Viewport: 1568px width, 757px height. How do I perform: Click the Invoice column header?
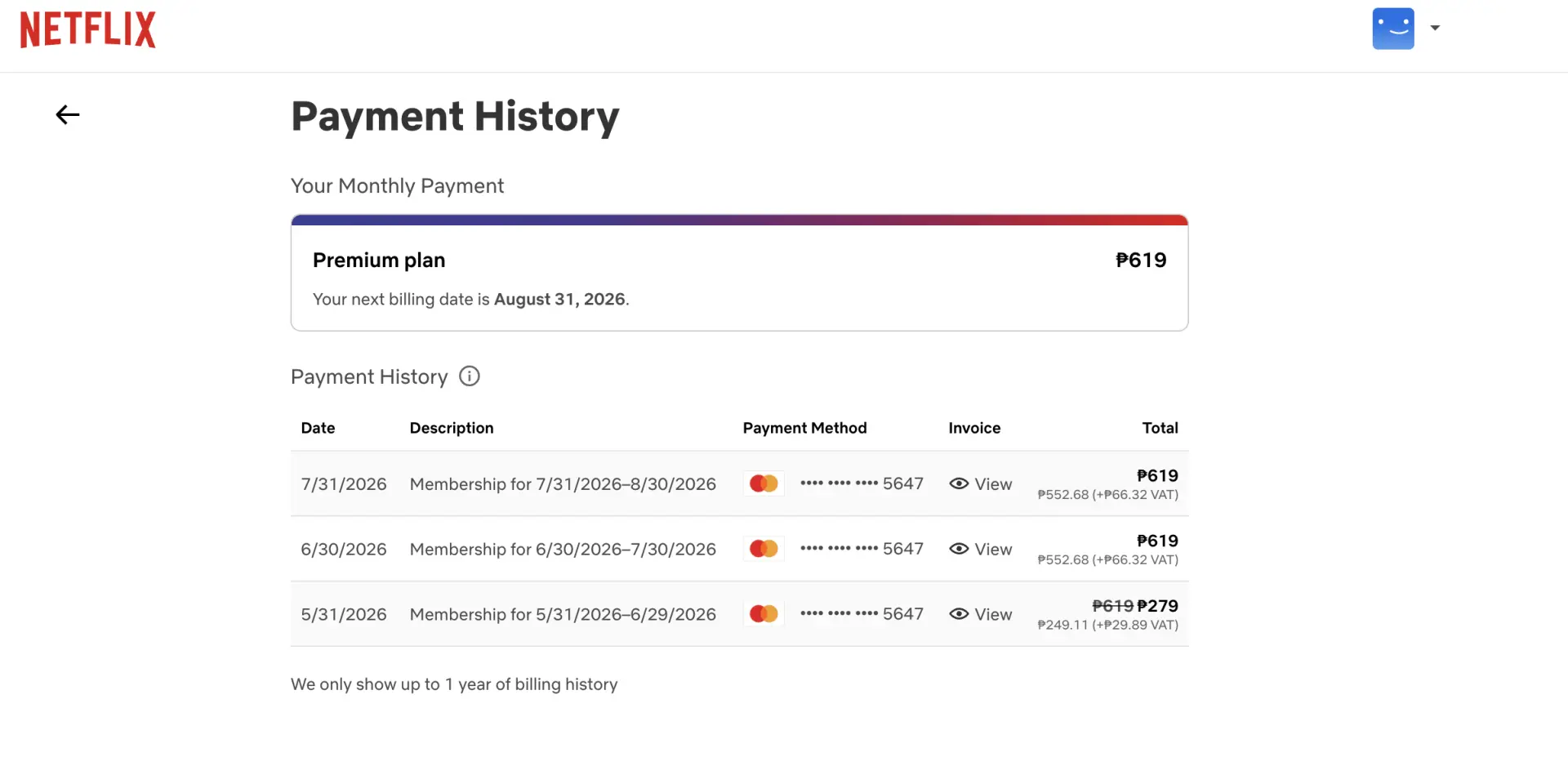[x=974, y=428]
